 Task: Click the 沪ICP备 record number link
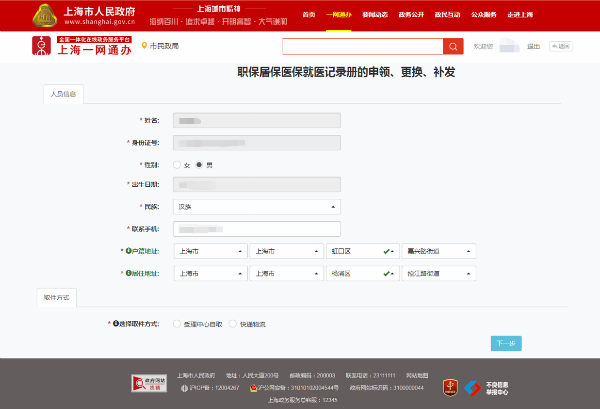pos(214,388)
